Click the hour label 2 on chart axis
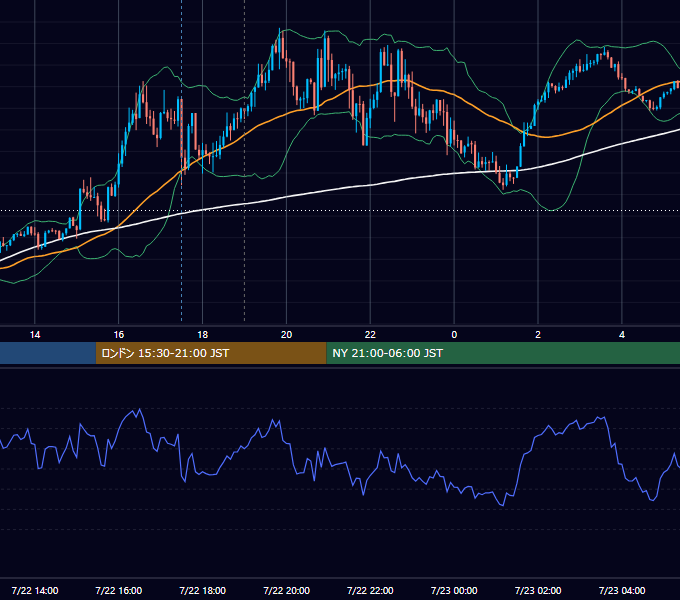This screenshot has width=680, height=600. tap(538, 335)
